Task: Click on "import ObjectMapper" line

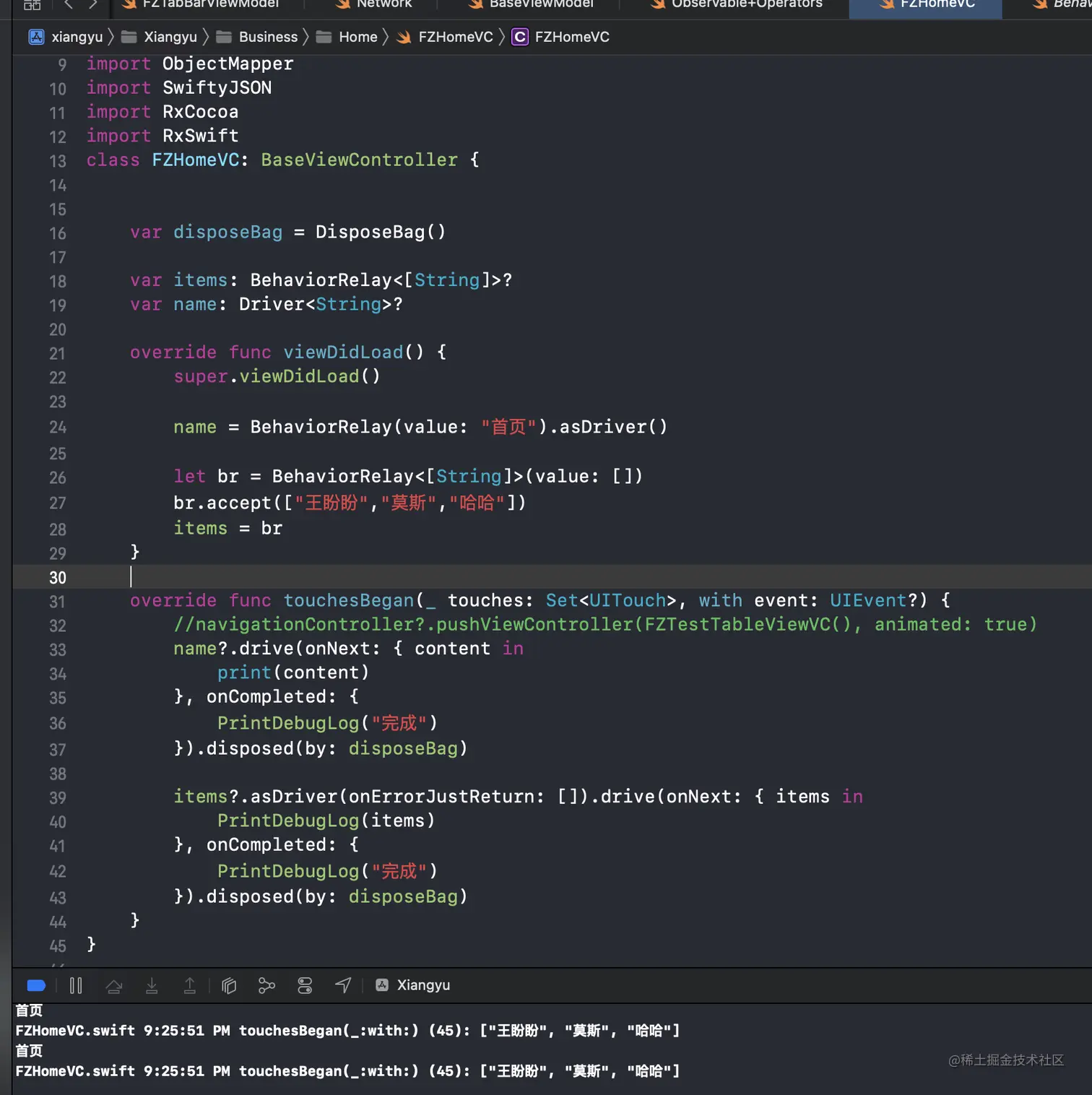Action: point(190,64)
